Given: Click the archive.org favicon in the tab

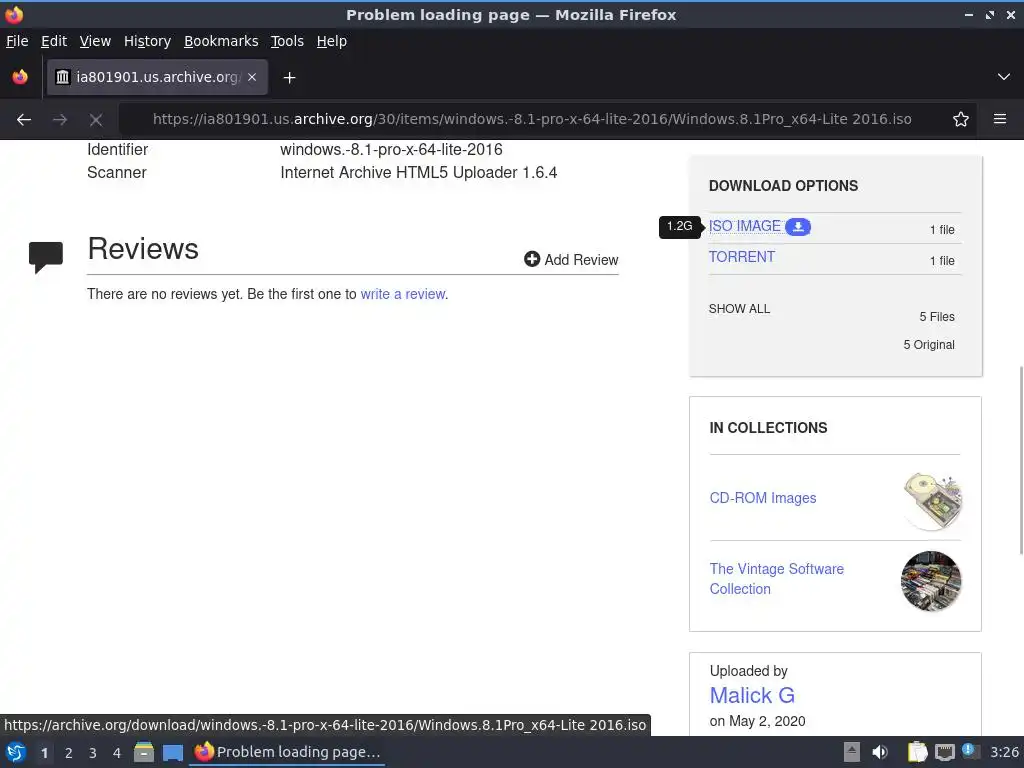Looking at the screenshot, I should pyautogui.click(x=63, y=77).
